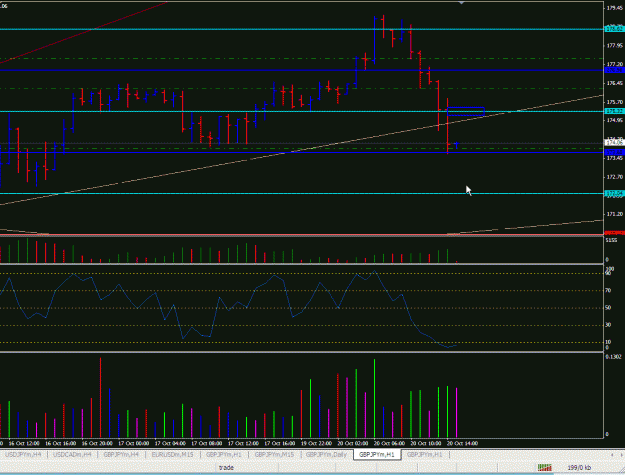The height and width of the screenshot is (475, 625).
Task: Click the 20 Oct 14:00 time label
Action: tap(462, 443)
